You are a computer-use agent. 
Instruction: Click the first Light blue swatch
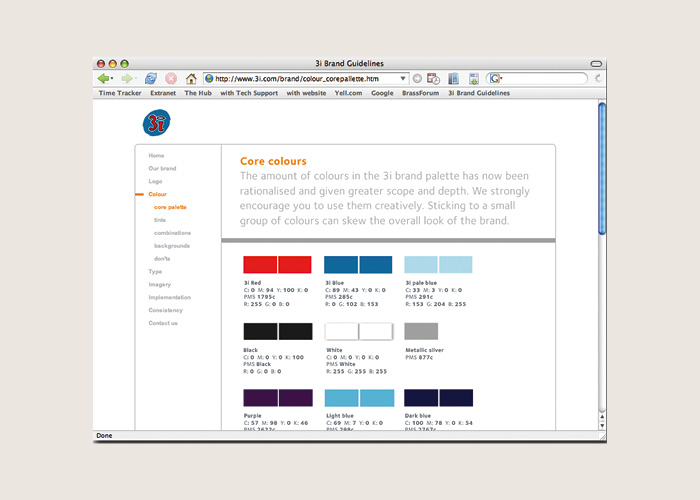[342, 398]
